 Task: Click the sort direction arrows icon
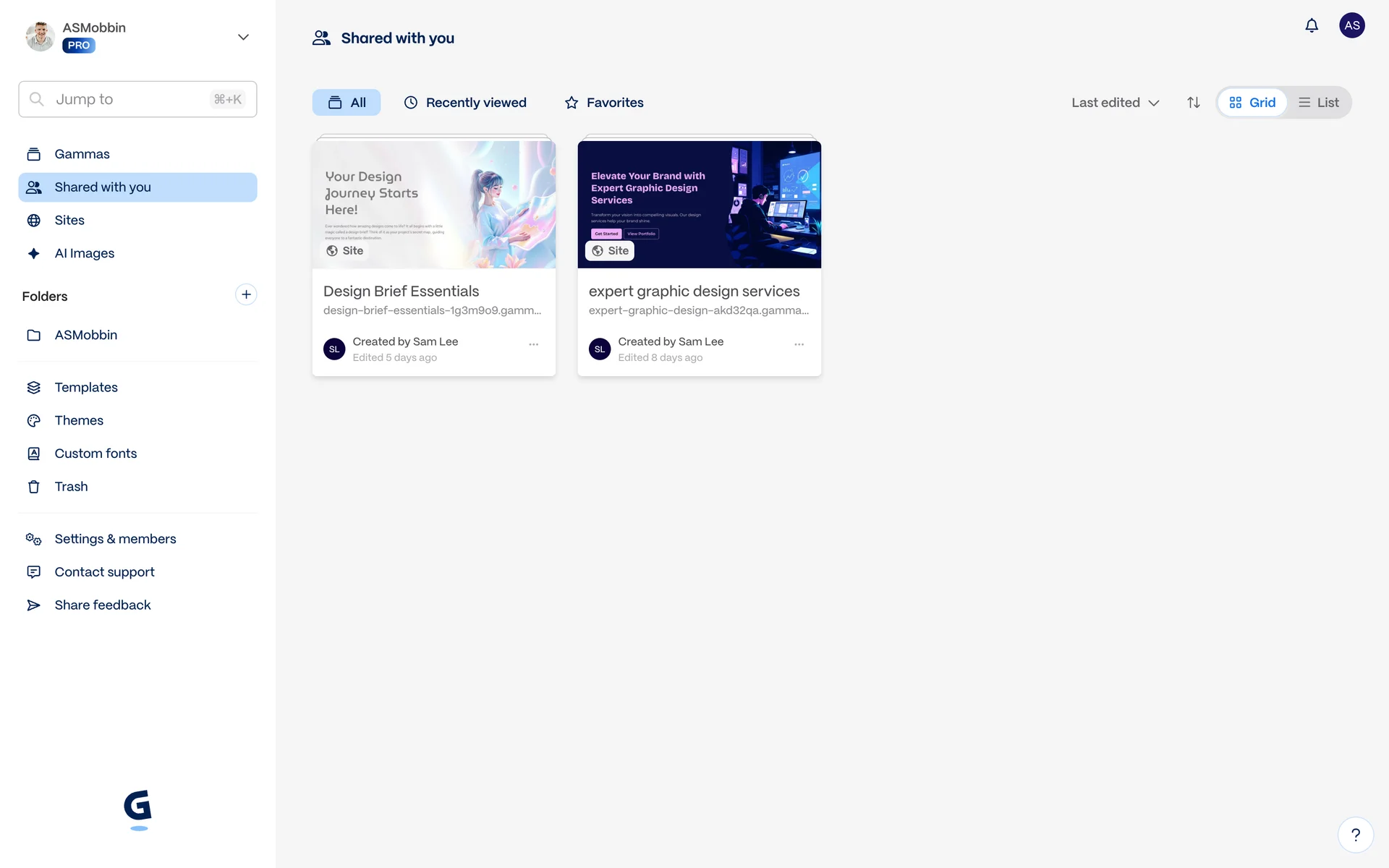tap(1193, 103)
